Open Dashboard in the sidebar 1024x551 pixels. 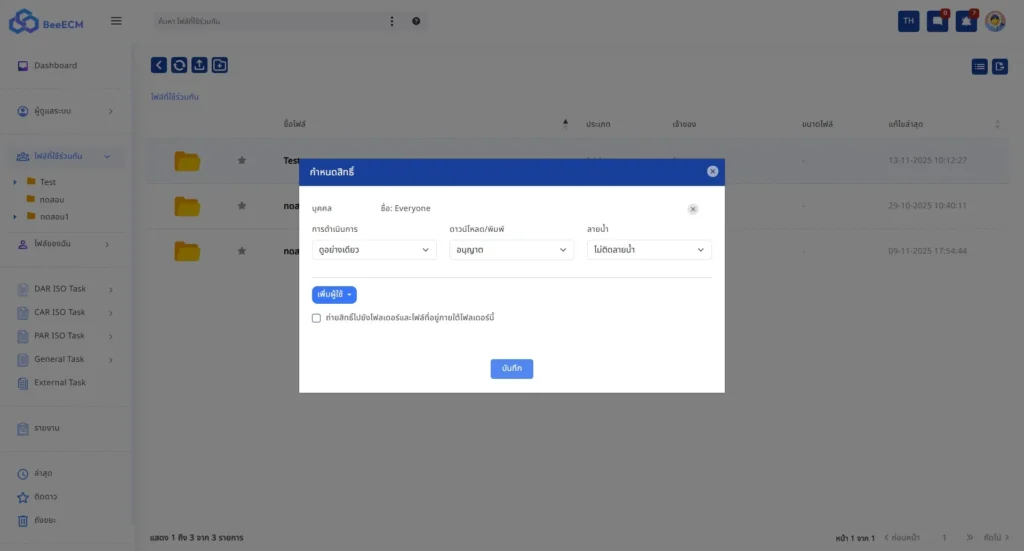[x=55, y=66]
